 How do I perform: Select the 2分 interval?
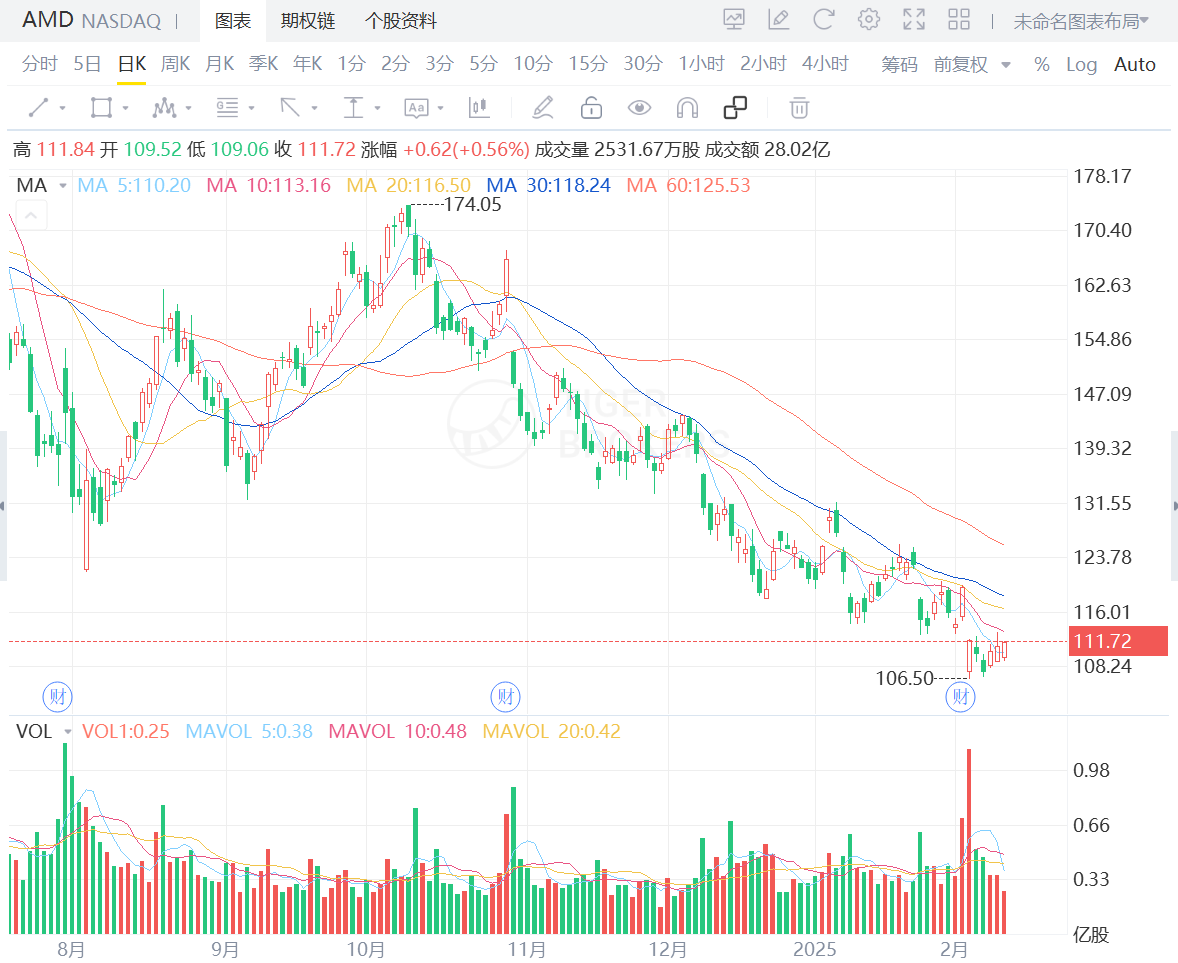[x=395, y=64]
